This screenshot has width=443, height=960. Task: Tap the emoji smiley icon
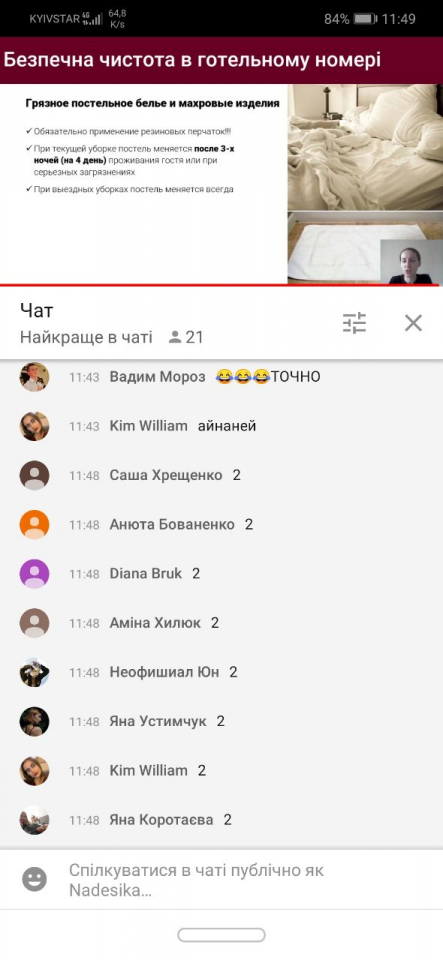[34, 880]
